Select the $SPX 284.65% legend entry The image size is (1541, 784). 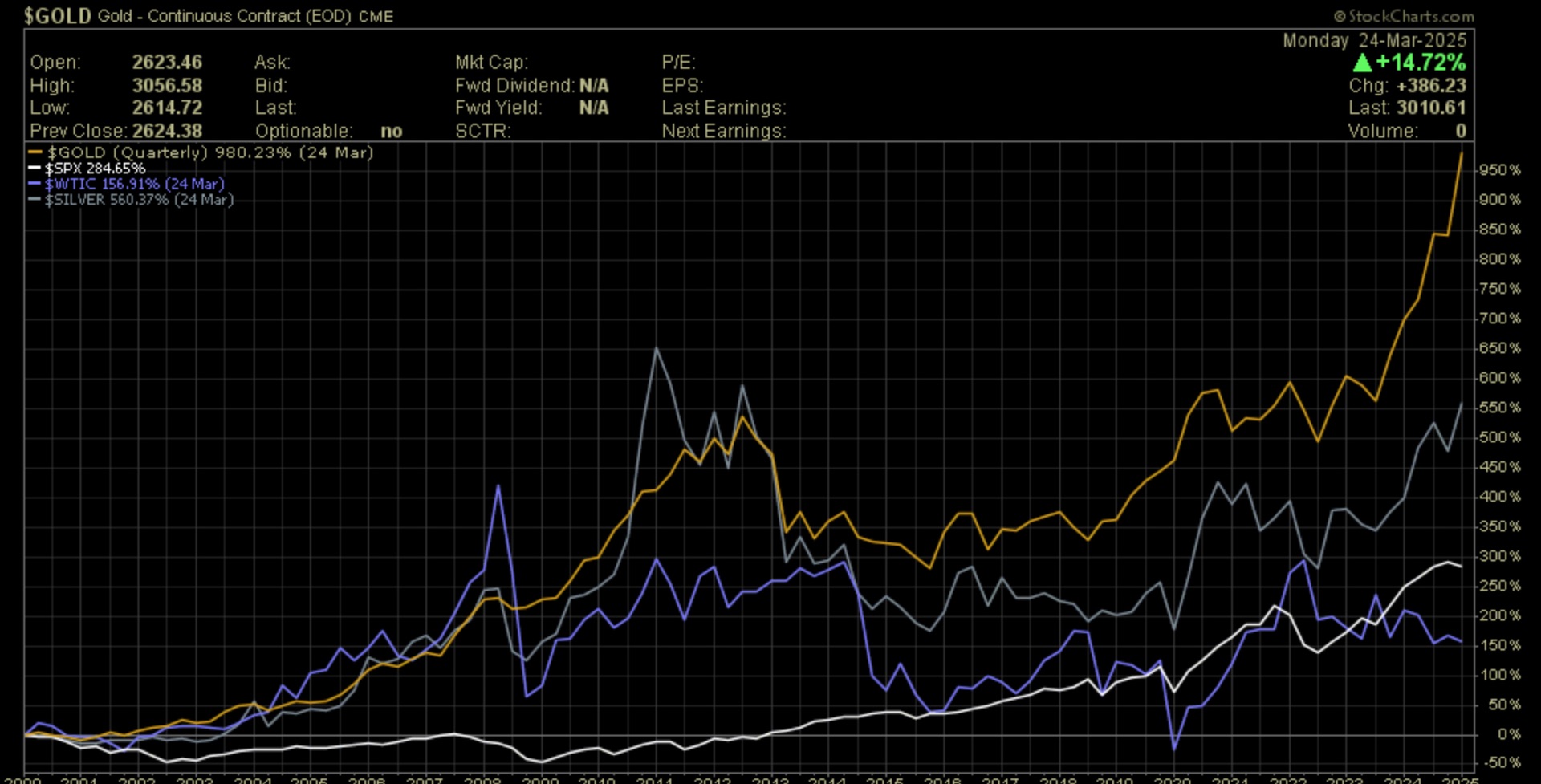click(x=95, y=169)
